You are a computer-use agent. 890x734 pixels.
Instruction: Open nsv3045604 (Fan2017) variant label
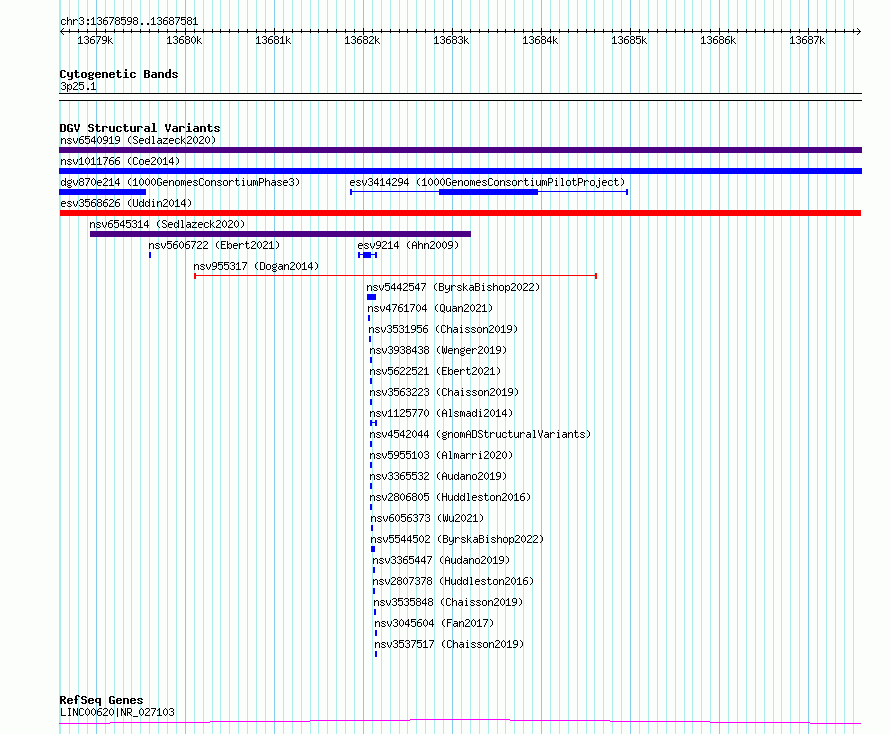pos(434,623)
